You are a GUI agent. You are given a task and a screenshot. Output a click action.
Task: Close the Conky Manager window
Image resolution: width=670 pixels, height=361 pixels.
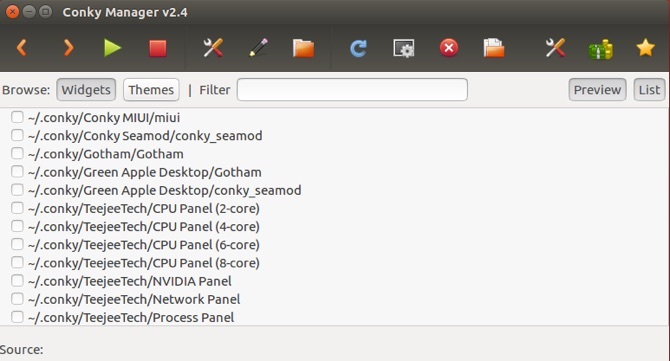[x=12, y=12]
